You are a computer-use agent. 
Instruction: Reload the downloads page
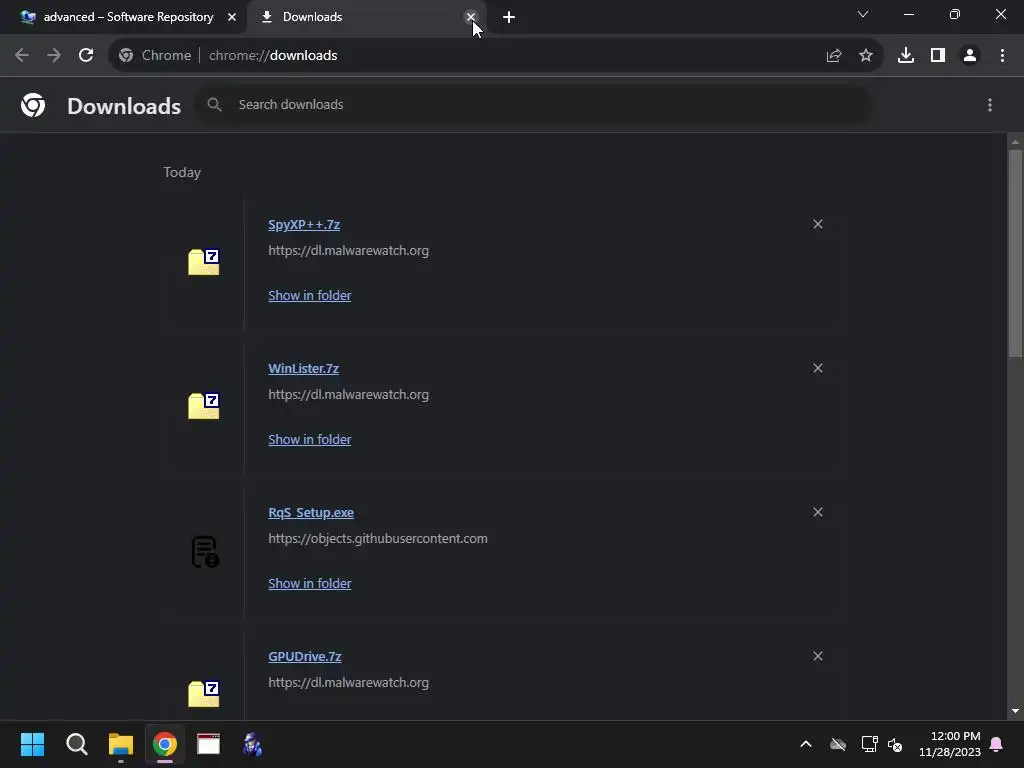click(x=86, y=56)
